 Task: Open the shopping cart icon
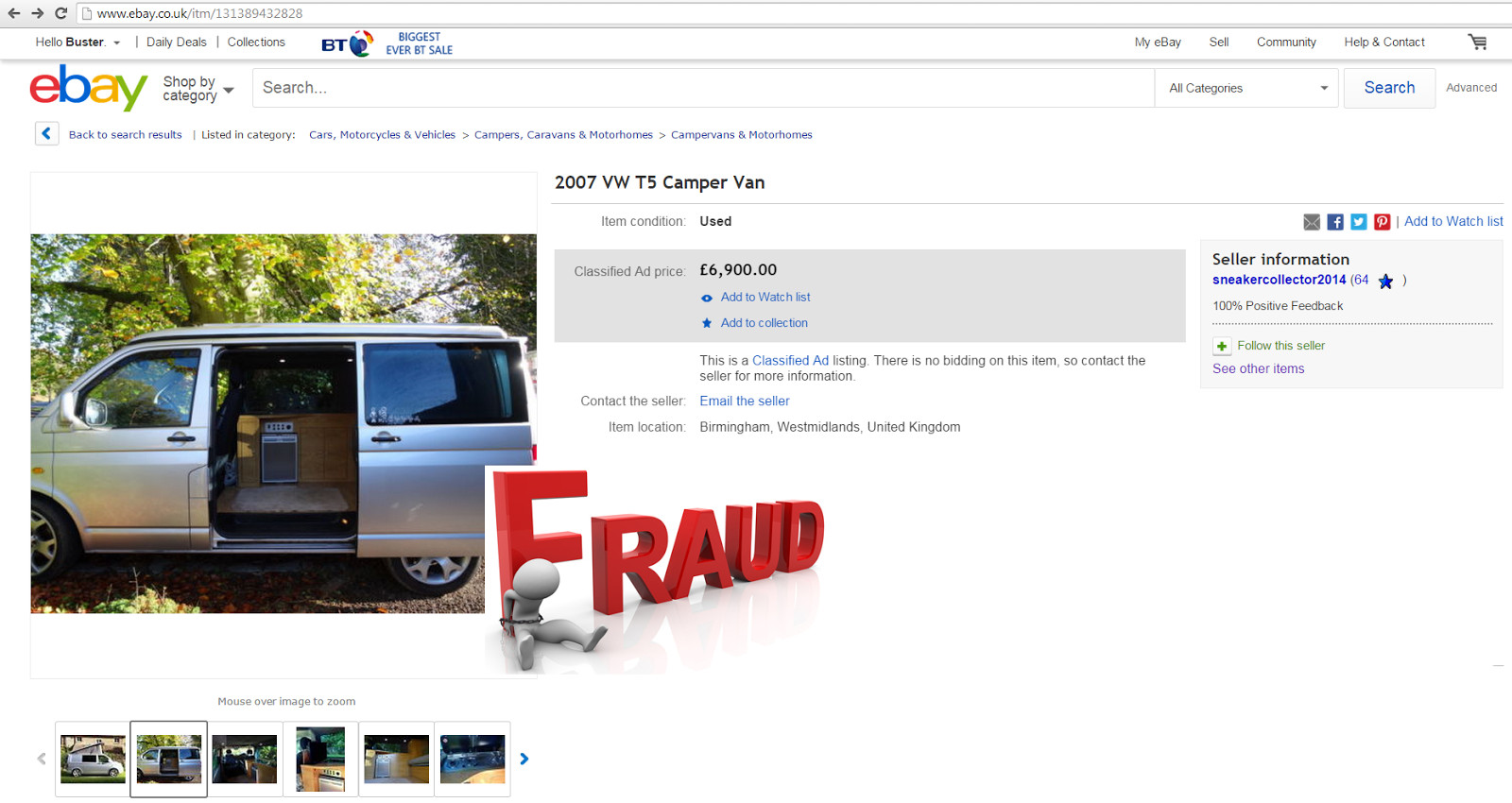point(1477,42)
